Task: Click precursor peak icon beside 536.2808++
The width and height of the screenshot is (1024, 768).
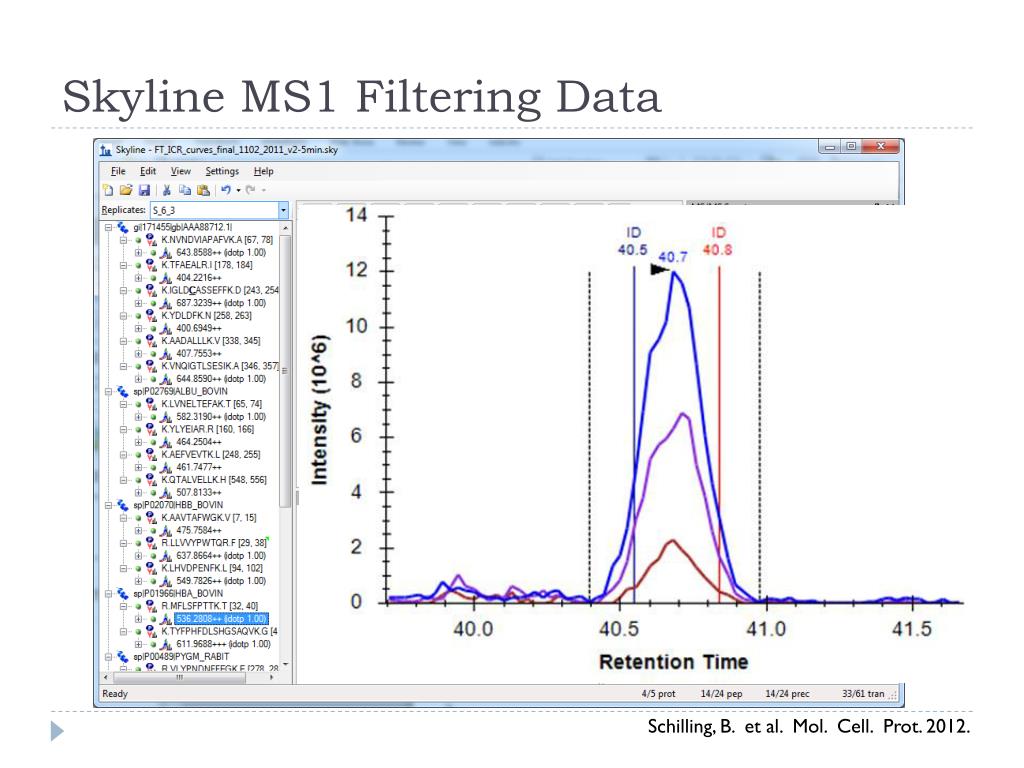Action: tap(167, 618)
